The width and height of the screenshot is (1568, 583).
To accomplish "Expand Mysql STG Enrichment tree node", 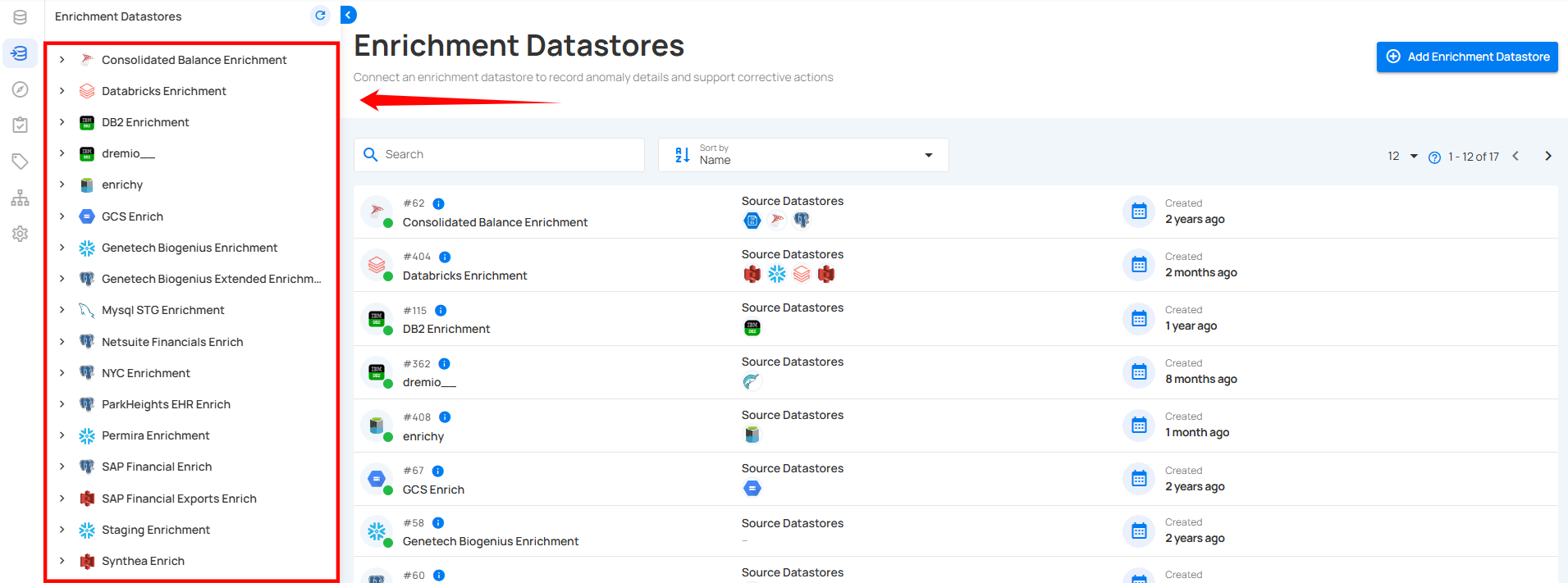I will [x=62, y=310].
